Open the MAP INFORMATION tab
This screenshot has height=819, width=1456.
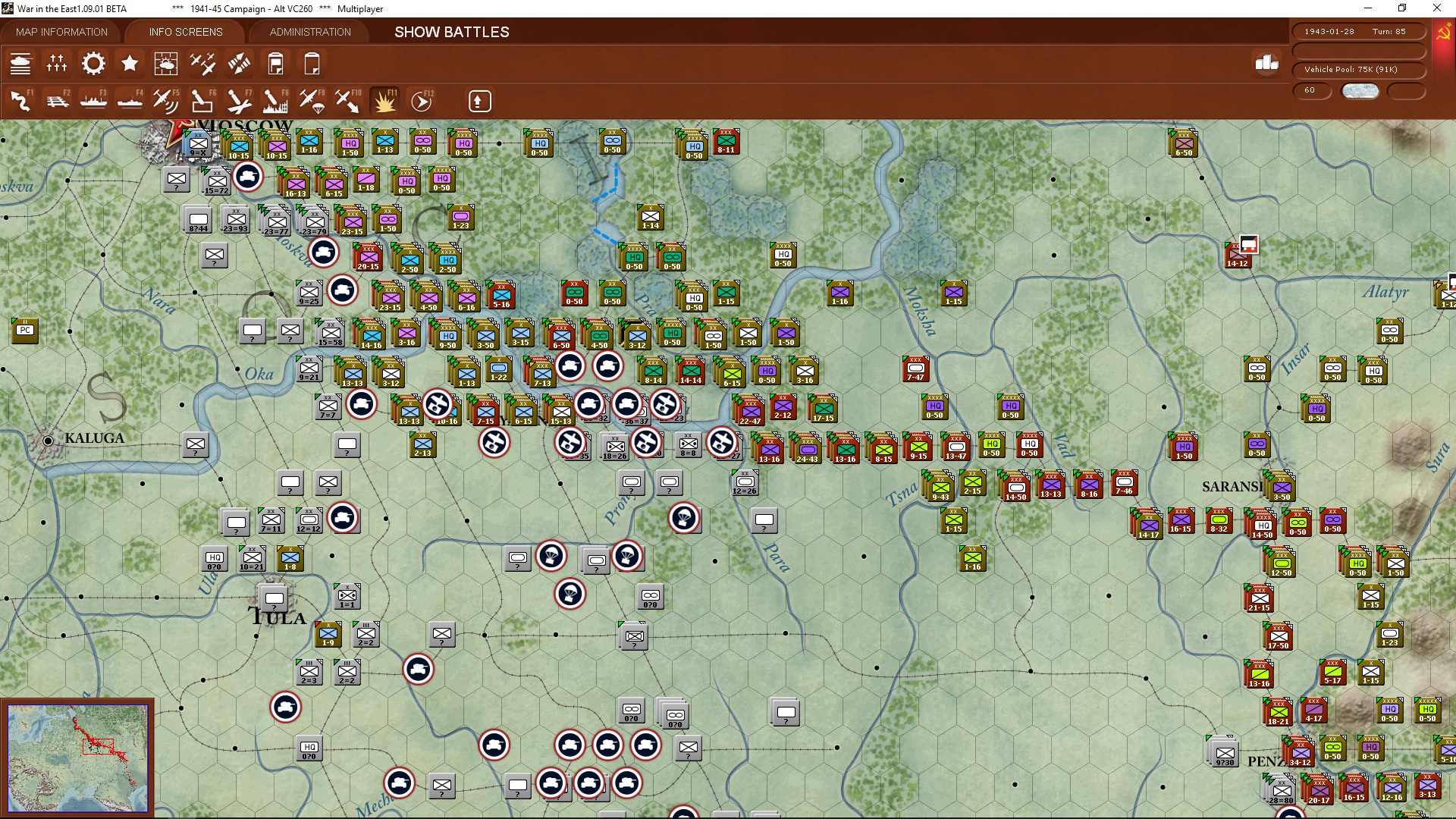point(61,32)
